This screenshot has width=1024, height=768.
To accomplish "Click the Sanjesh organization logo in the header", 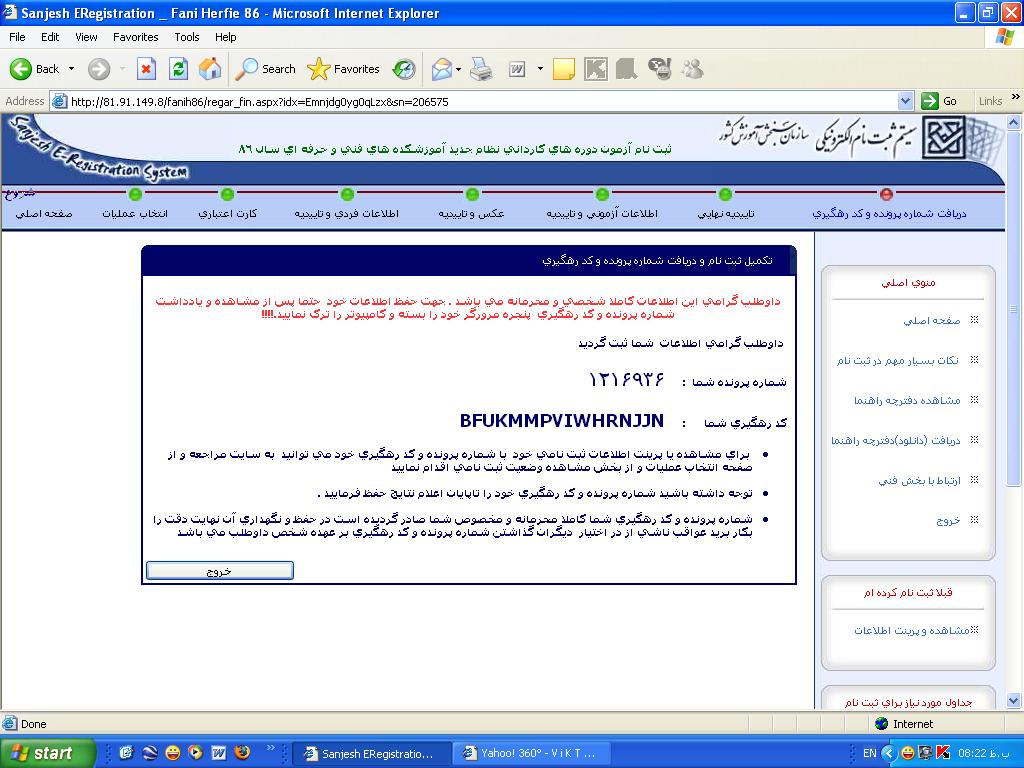I will 945,137.
